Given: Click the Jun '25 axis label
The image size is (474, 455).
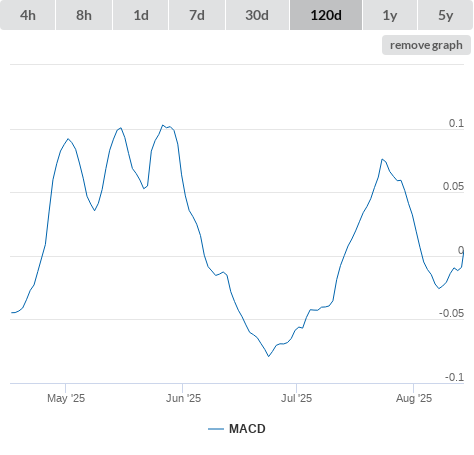Looking at the screenshot, I should 183,398.
